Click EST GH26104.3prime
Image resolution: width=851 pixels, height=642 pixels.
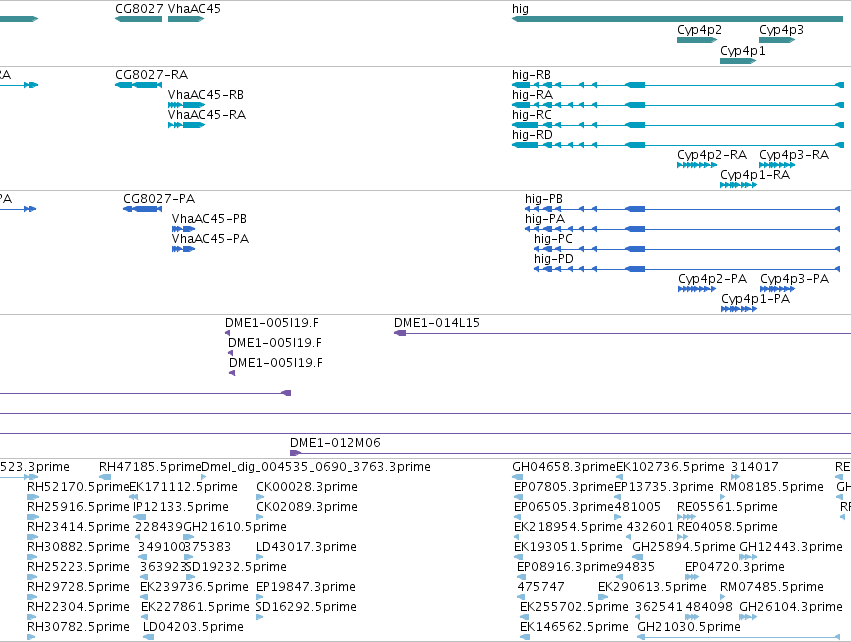click(x=748, y=618)
